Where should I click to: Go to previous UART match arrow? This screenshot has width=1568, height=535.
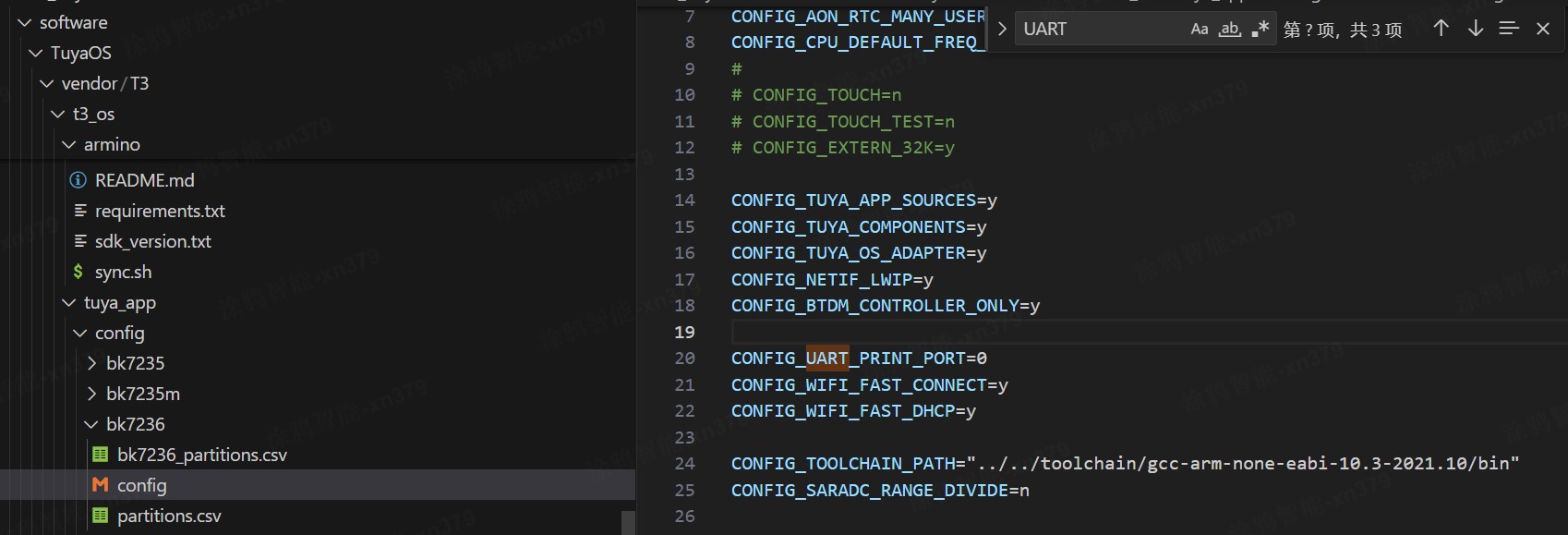1441,29
